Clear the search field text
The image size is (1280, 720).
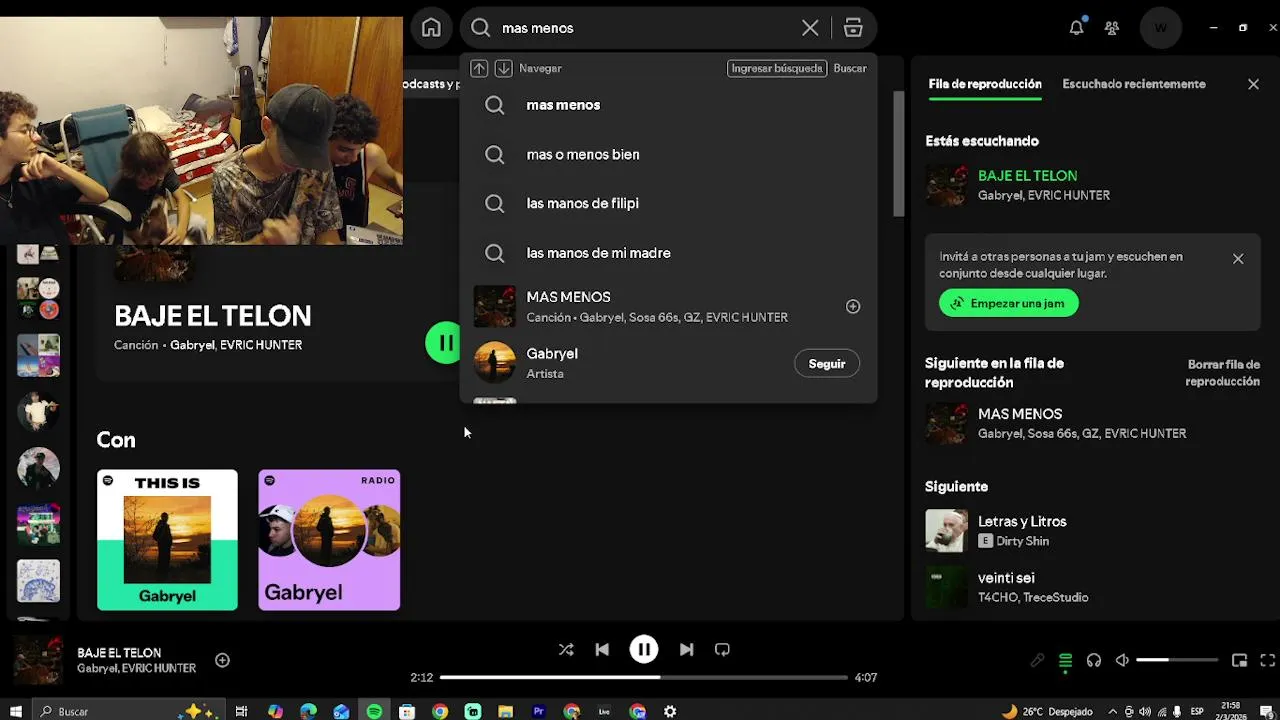click(x=810, y=28)
